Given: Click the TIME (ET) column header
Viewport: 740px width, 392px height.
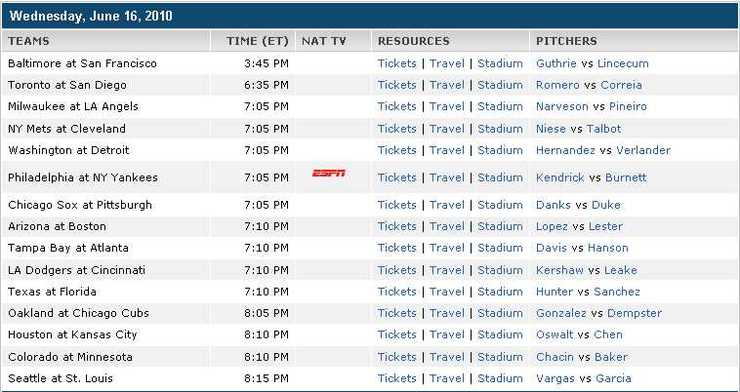Looking at the screenshot, I should point(257,41).
